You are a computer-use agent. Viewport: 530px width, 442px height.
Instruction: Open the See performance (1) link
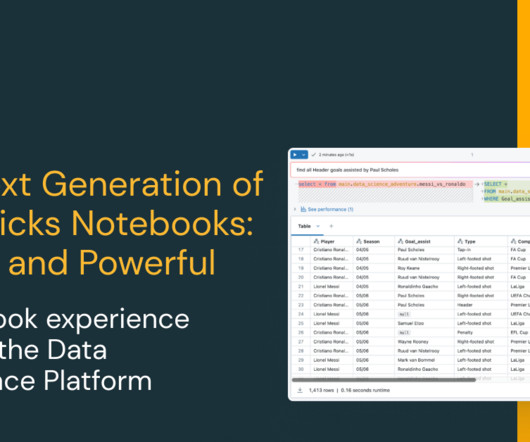330,210
